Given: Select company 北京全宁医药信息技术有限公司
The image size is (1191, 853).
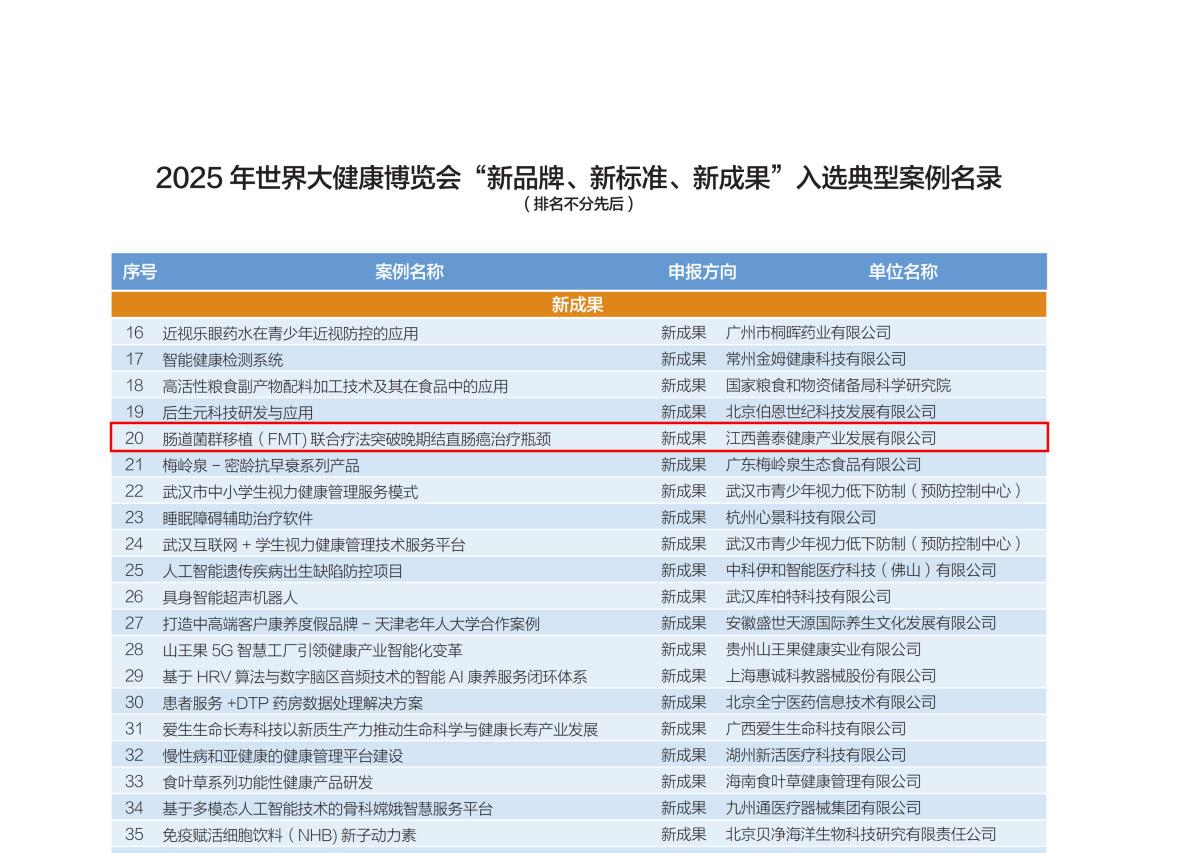Looking at the screenshot, I should pyautogui.click(x=831, y=703).
